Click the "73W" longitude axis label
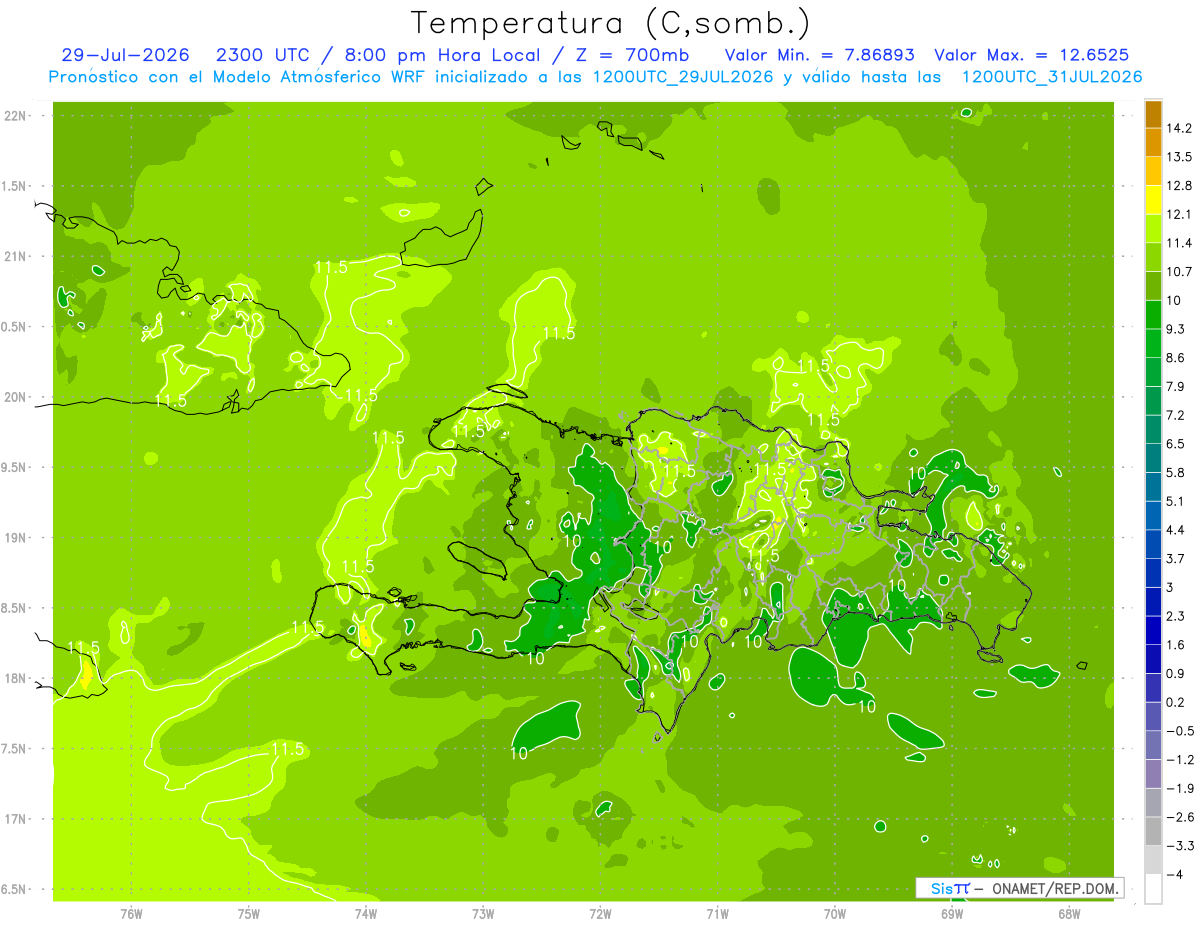 pyautogui.click(x=483, y=914)
